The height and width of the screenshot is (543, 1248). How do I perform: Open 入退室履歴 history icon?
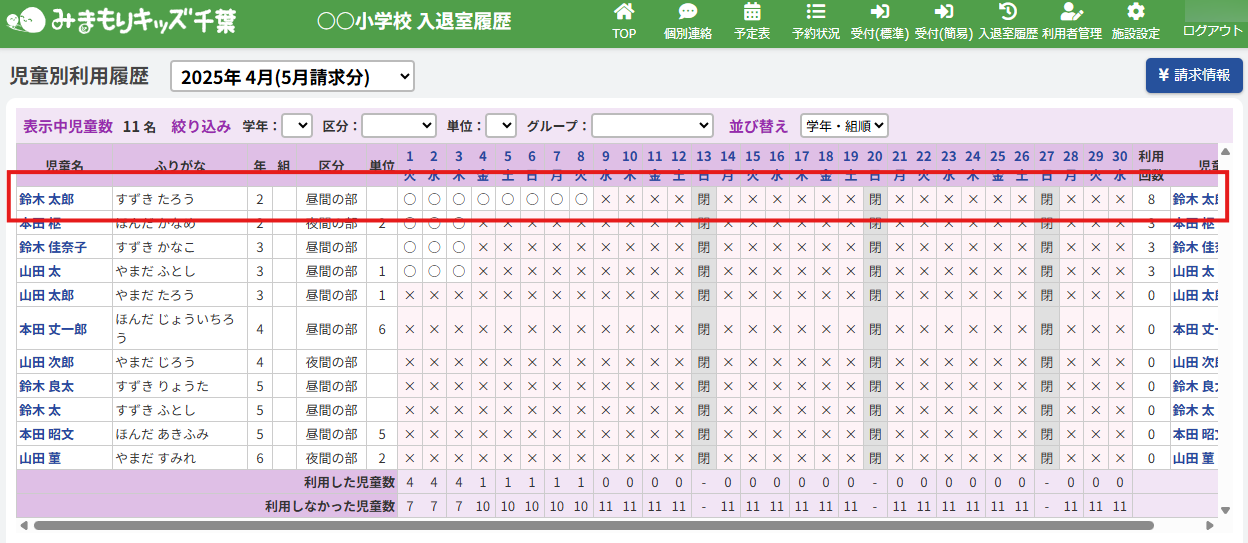(x=1008, y=13)
